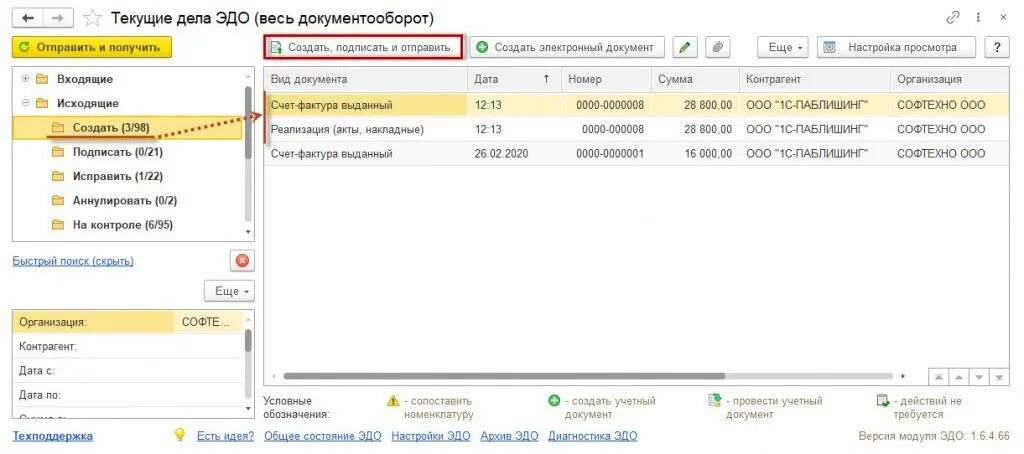The height and width of the screenshot is (454, 1024).
Task: Jump to last row using the table navigation arrow
Action: click(x=999, y=377)
